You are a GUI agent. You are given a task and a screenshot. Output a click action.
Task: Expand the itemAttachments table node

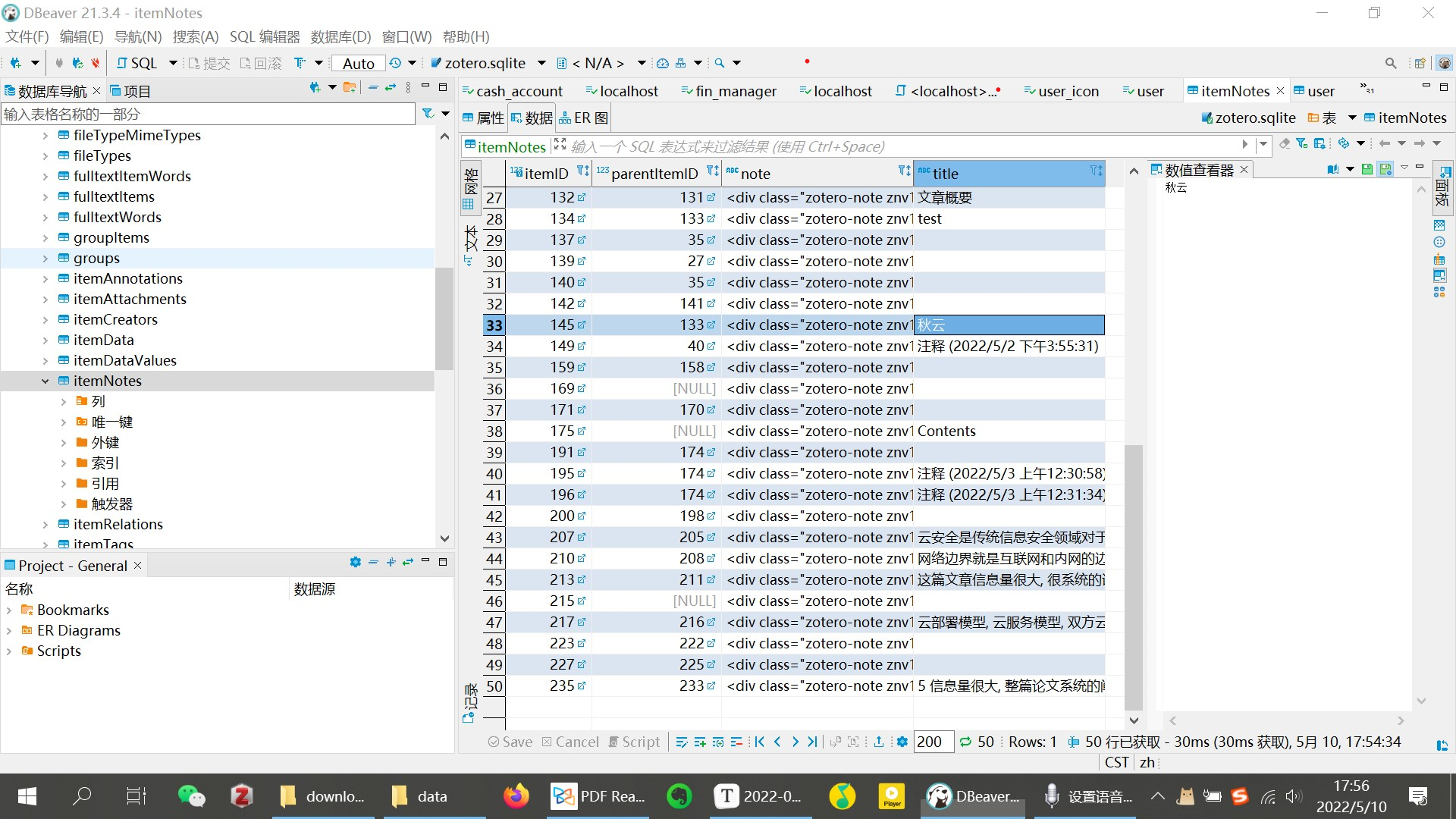pos(45,299)
